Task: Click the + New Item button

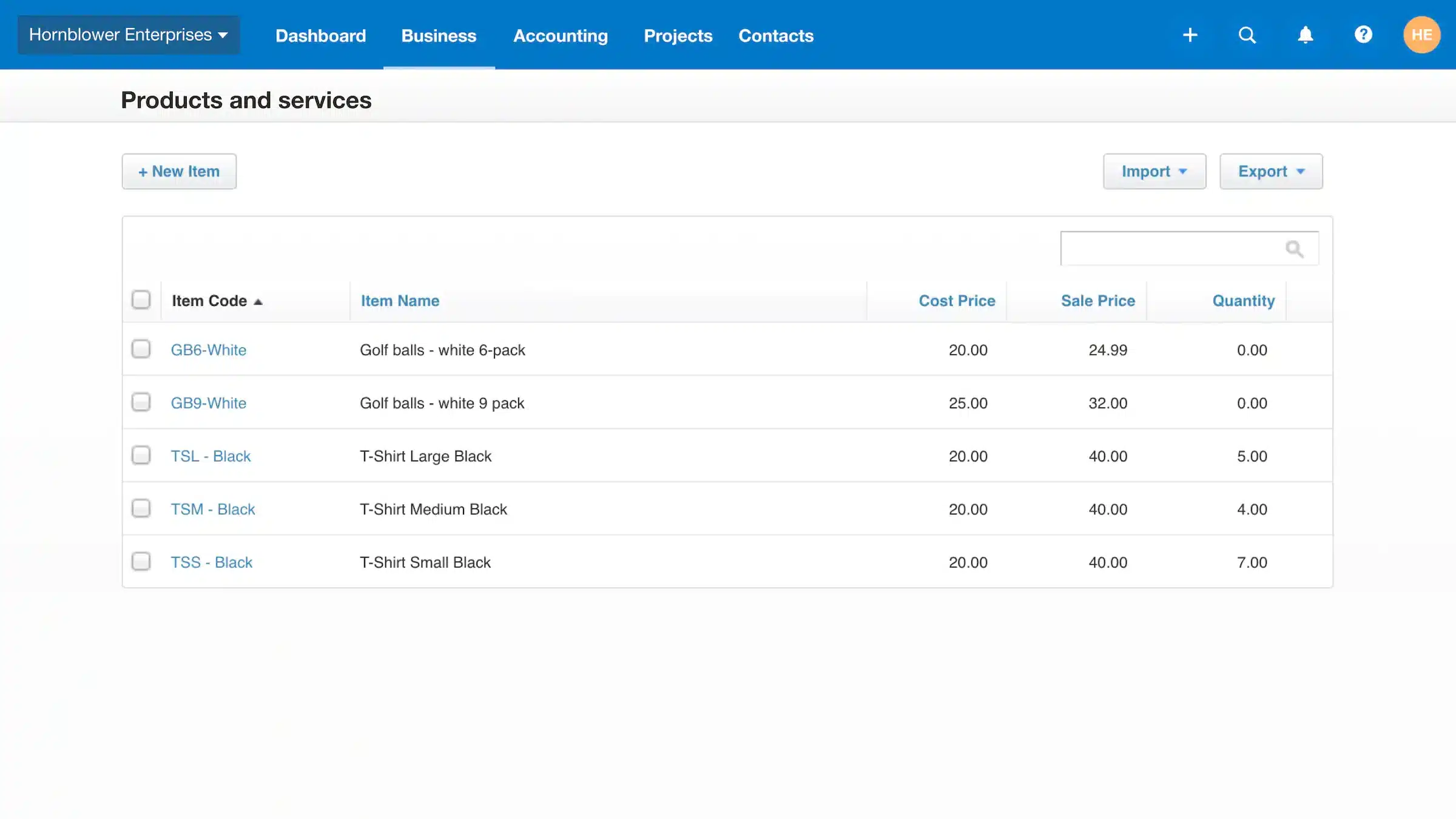Action: (x=178, y=171)
